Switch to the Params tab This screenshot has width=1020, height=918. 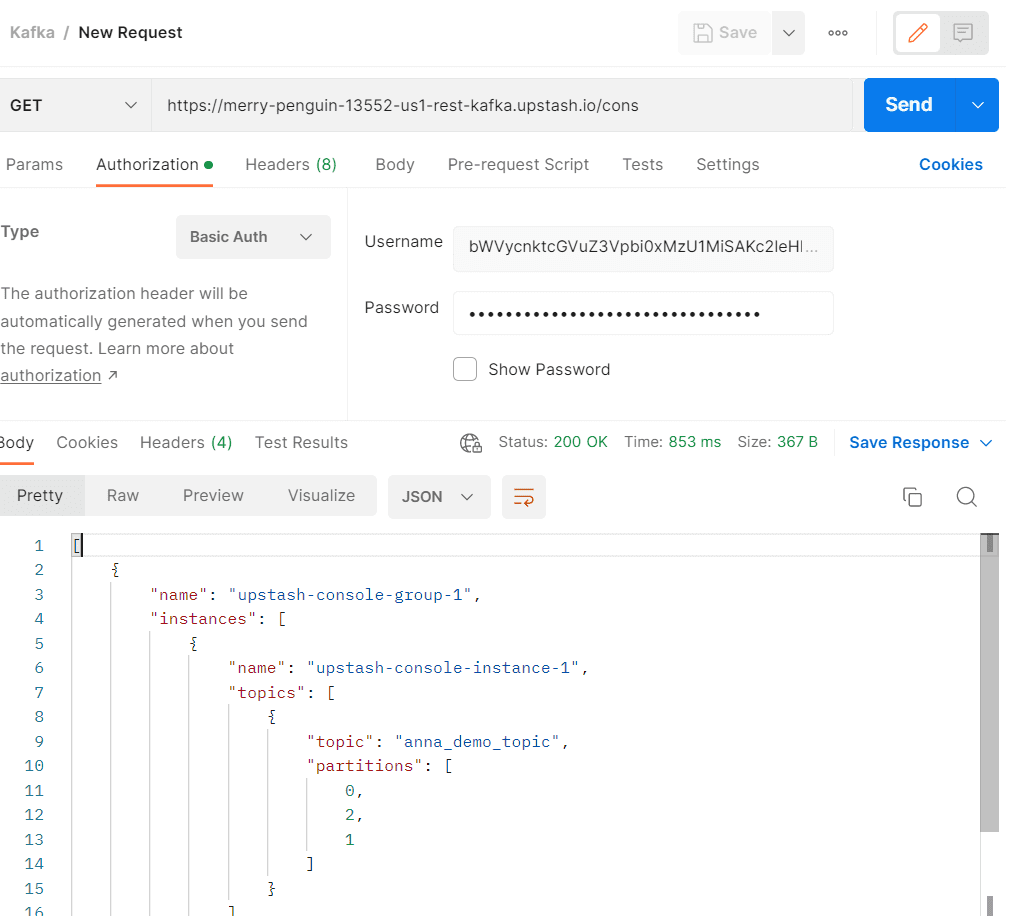click(34, 165)
